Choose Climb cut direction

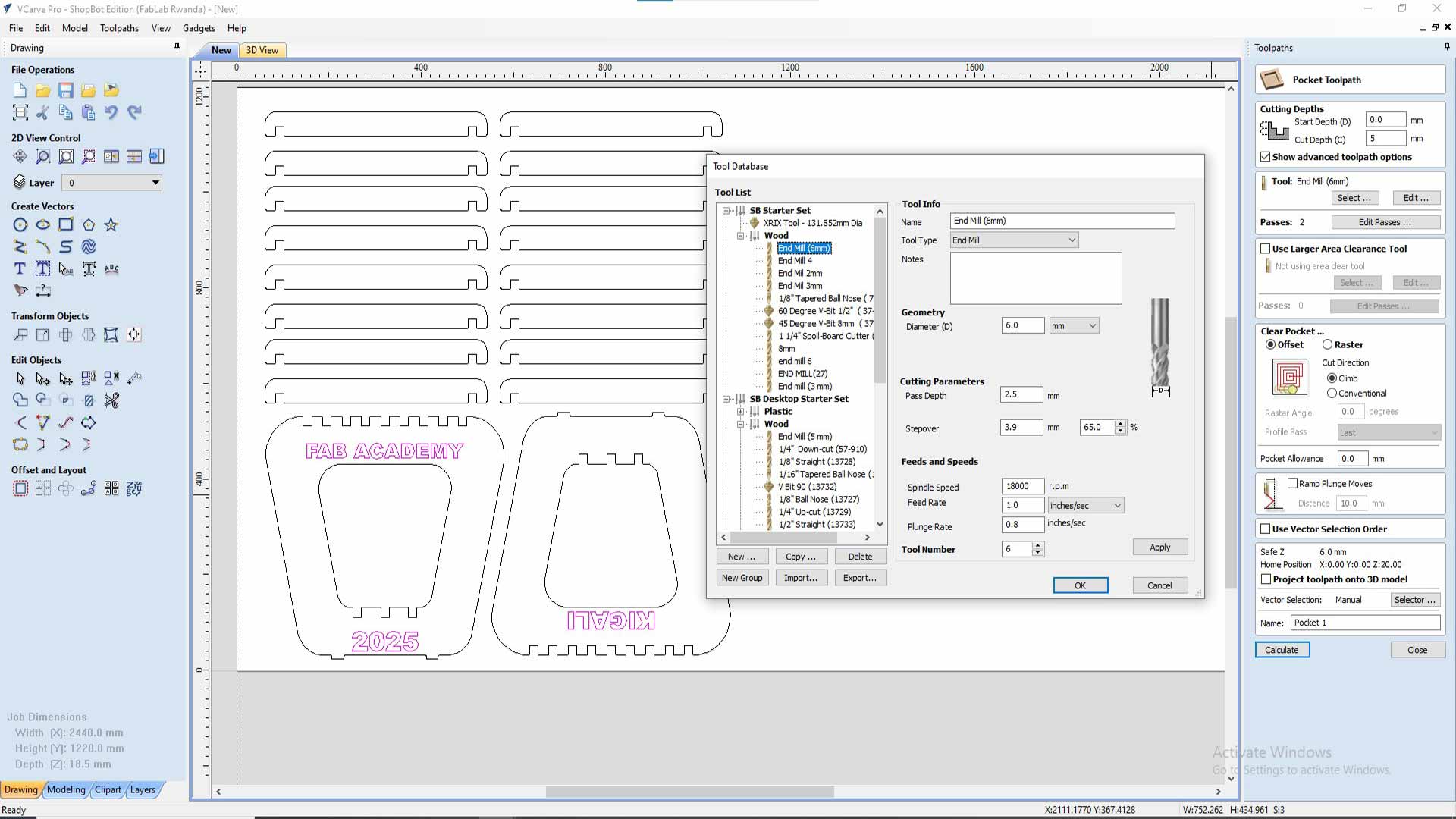pos(1332,378)
